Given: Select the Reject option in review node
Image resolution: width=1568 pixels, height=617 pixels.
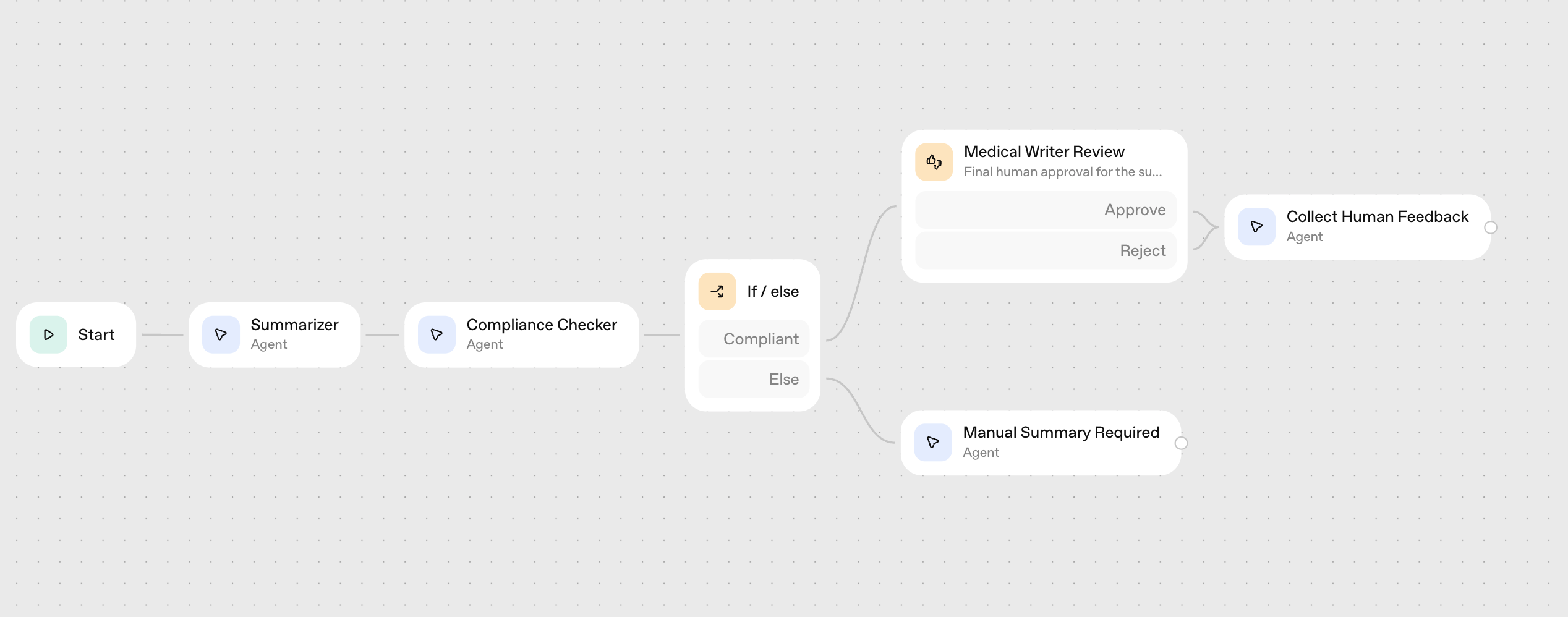Looking at the screenshot, I should (x=1046, y=250).
